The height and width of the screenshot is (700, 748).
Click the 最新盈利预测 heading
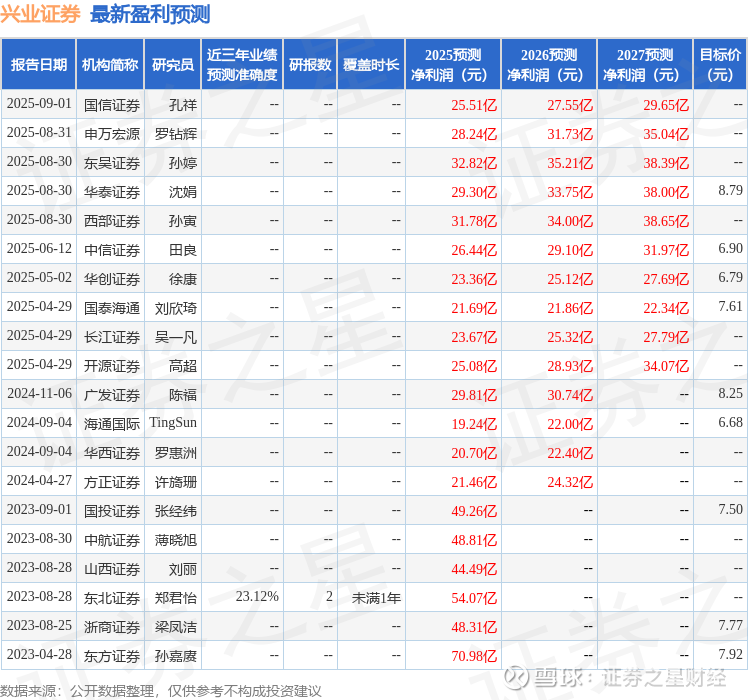coord(150,14)
